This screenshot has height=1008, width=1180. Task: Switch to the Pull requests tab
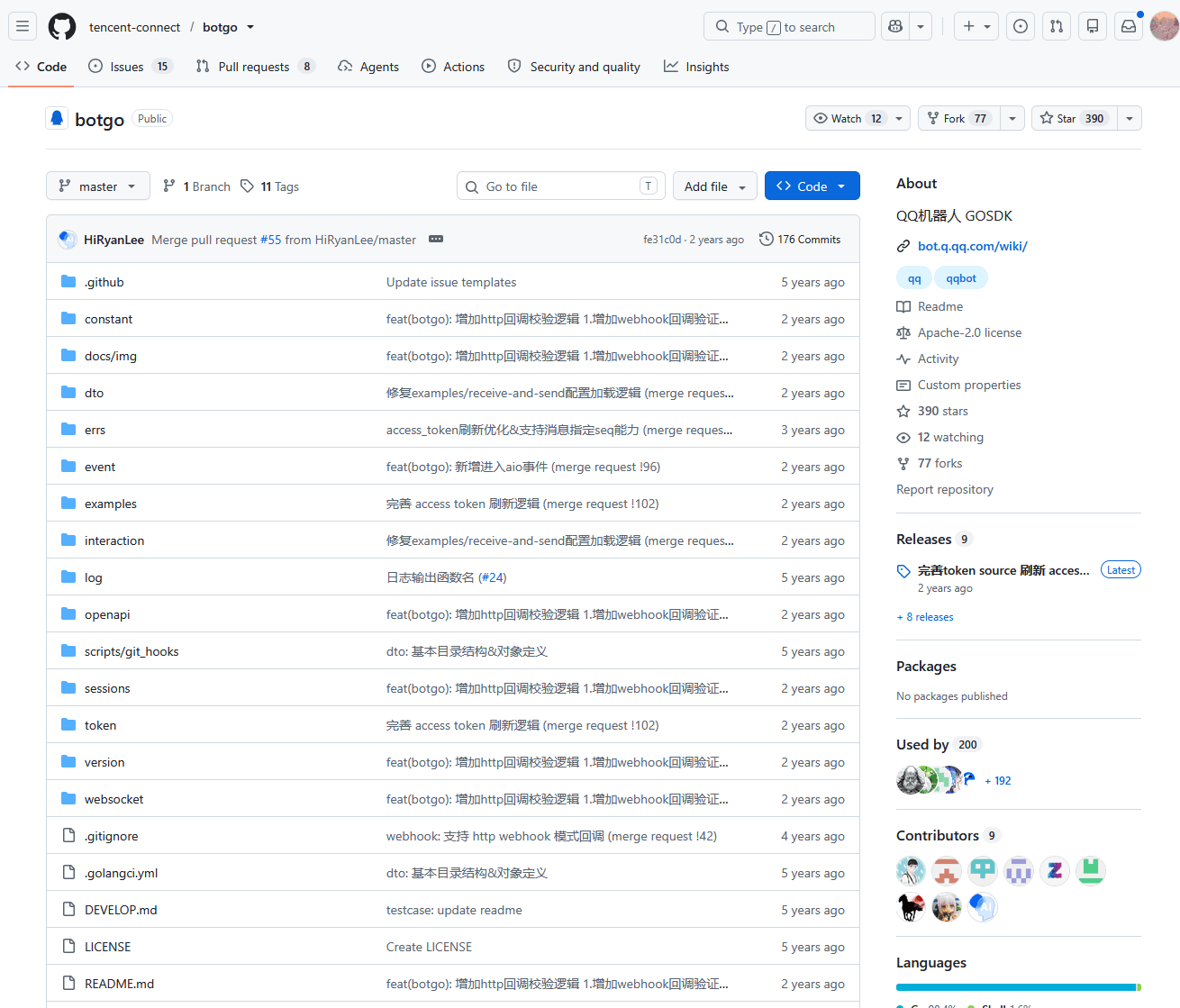point(255,67)
